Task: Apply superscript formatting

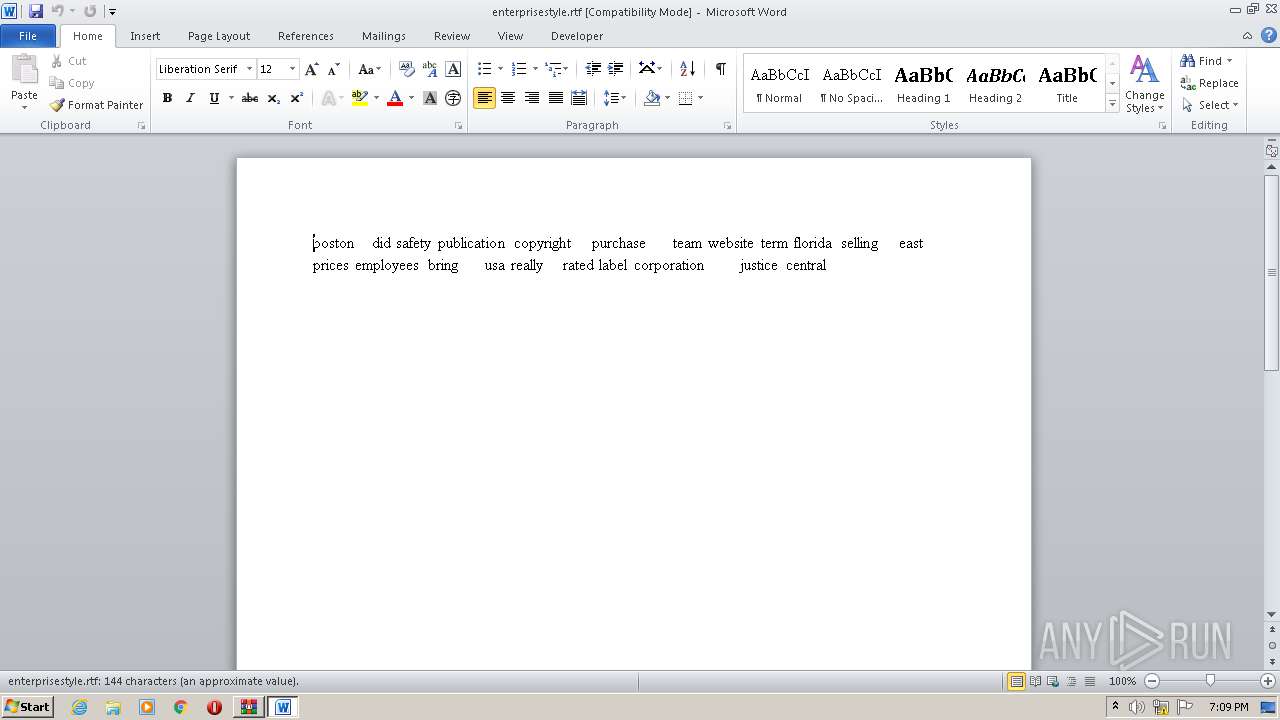Action: click(x=296, y=98)
